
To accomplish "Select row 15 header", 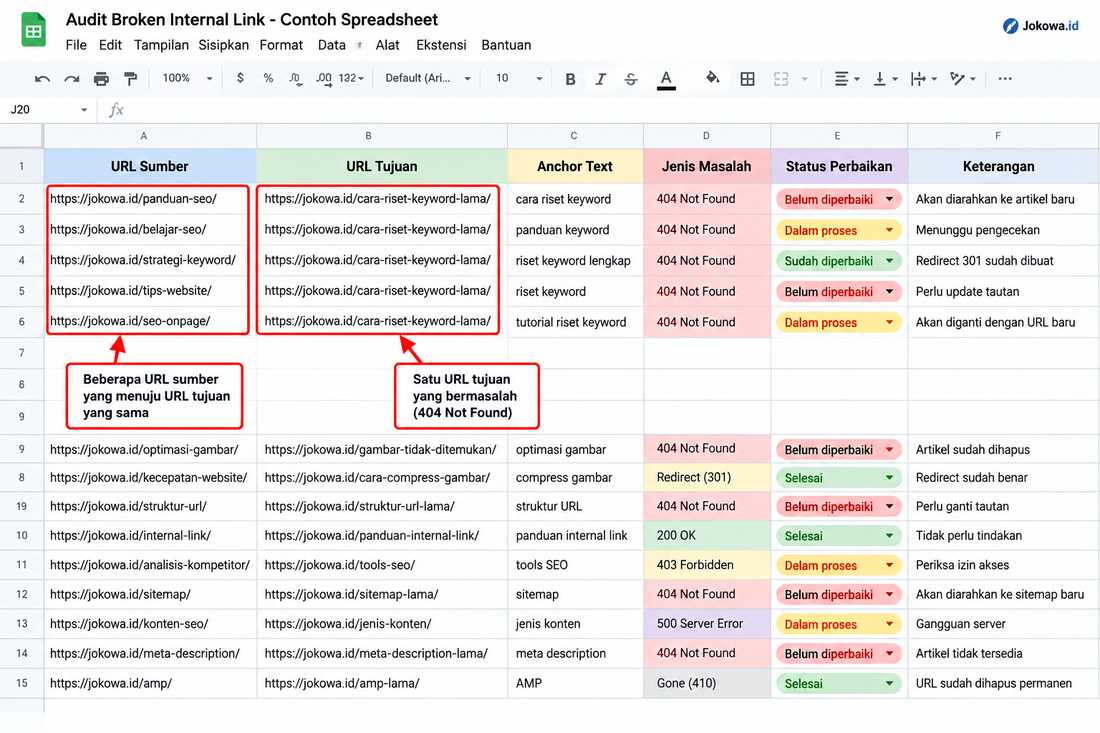I will (22, 683).
